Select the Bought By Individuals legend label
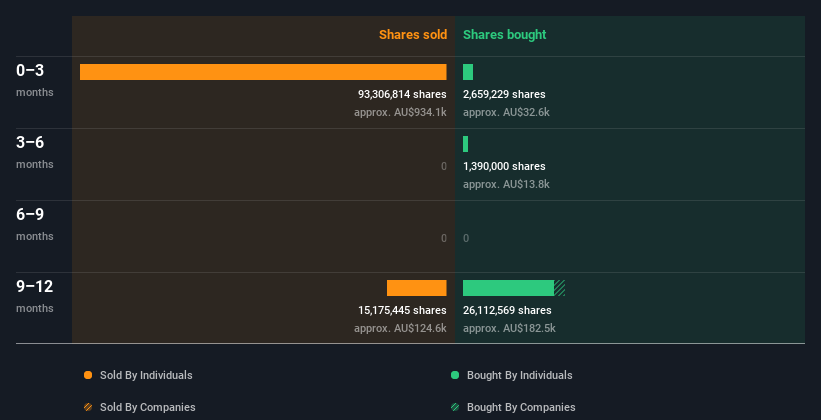Viewport: 821px width, 420px height. [519, 375]
